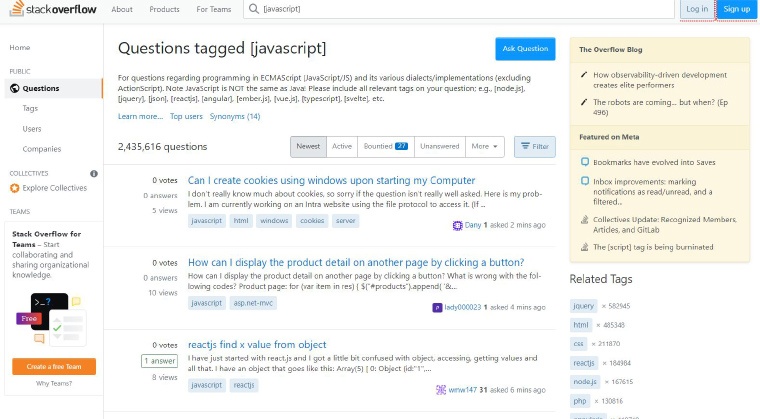Screen dimensions: 760x419
Task: Click chat icon beside Bookmarks have evolved
Action: click(585, 162)
